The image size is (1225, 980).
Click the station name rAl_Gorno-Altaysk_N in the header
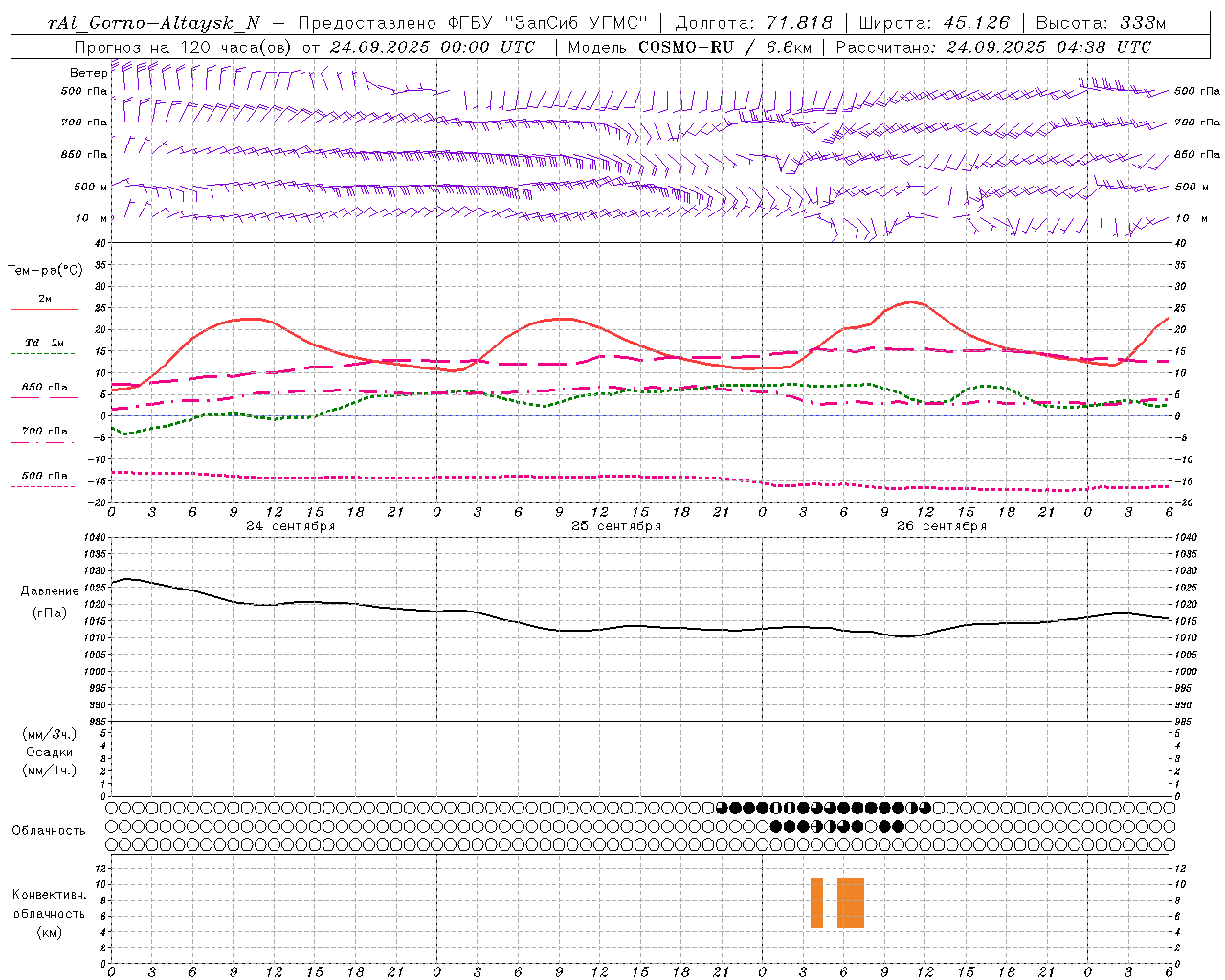click(x=154, y=24)
